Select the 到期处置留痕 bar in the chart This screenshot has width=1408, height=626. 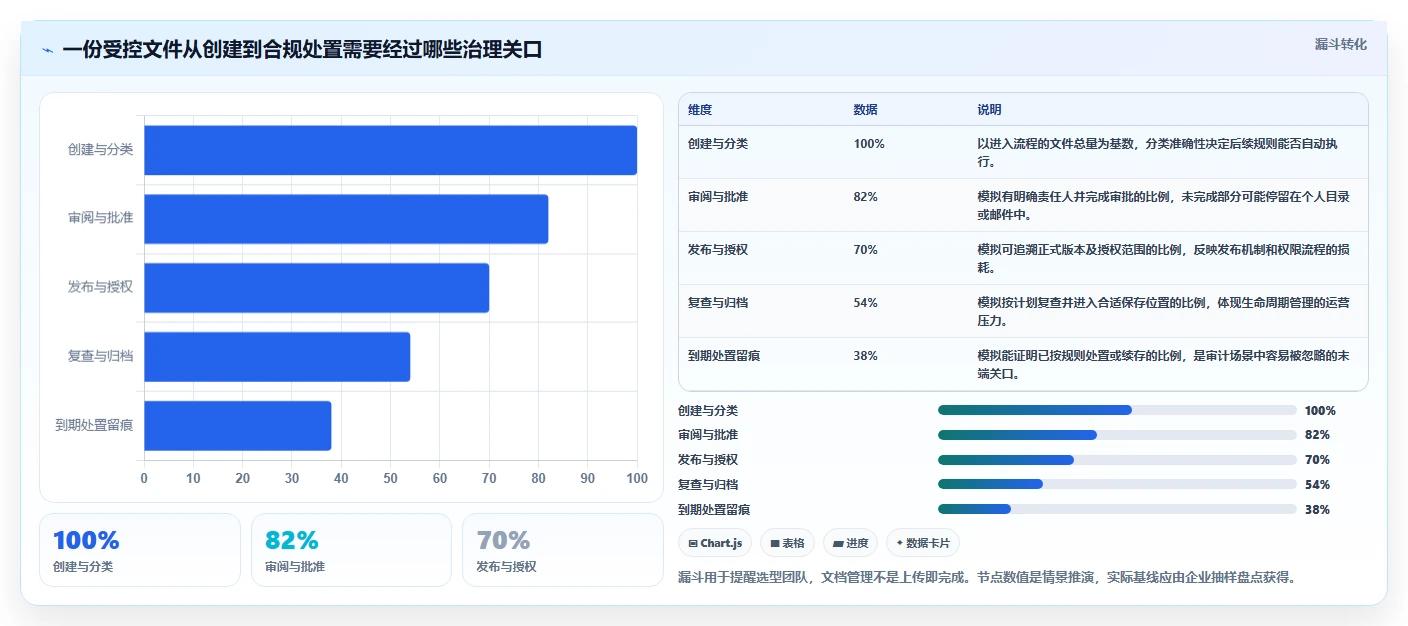(237, 426)
